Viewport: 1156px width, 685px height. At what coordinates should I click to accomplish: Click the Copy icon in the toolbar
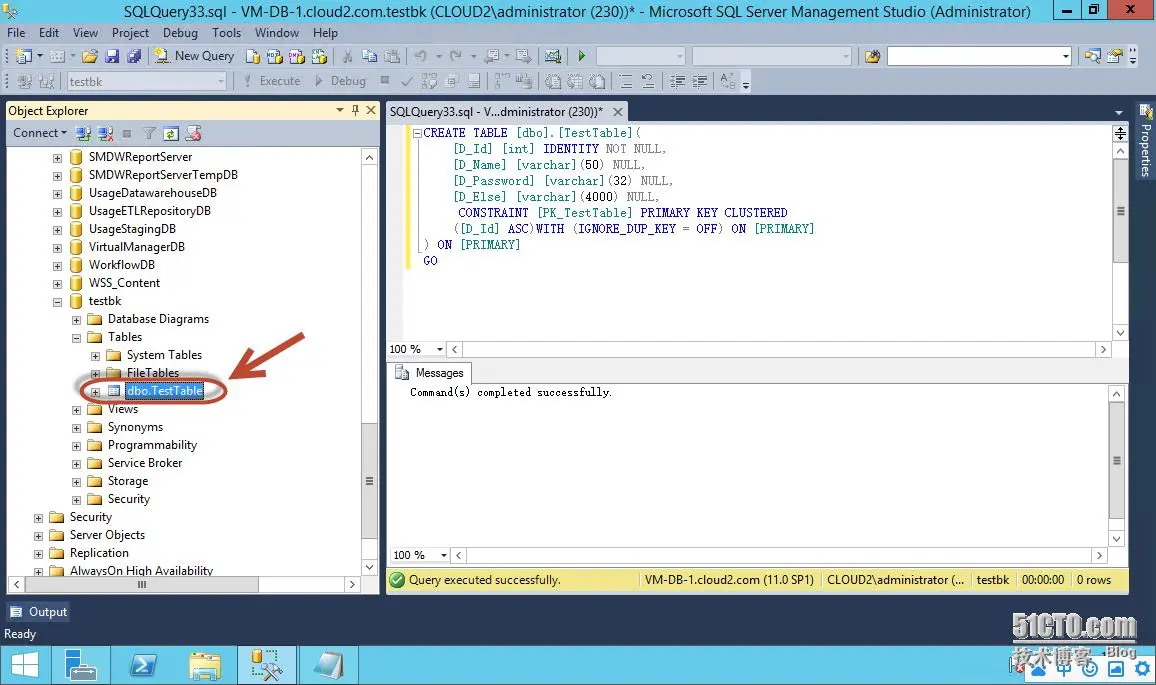click(369, 56)
